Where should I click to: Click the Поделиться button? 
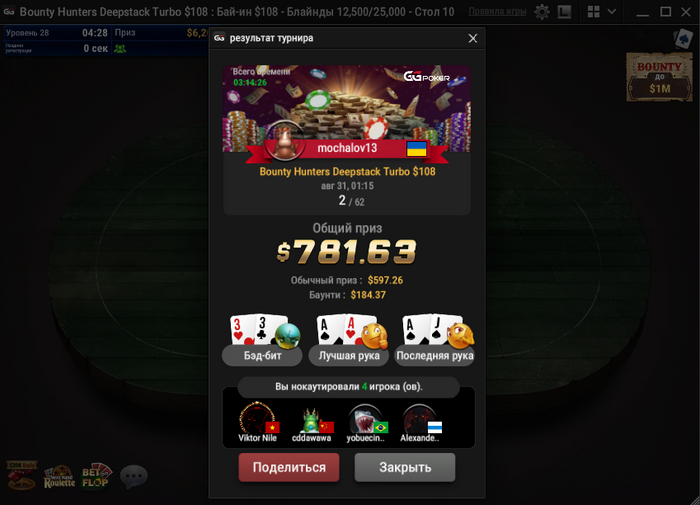289,467
